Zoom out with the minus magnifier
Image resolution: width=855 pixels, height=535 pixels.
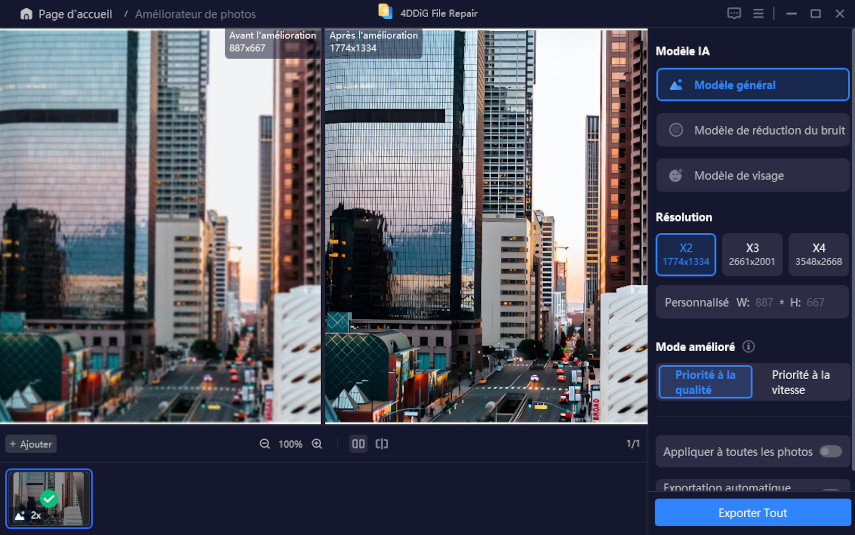pos(265,444)
